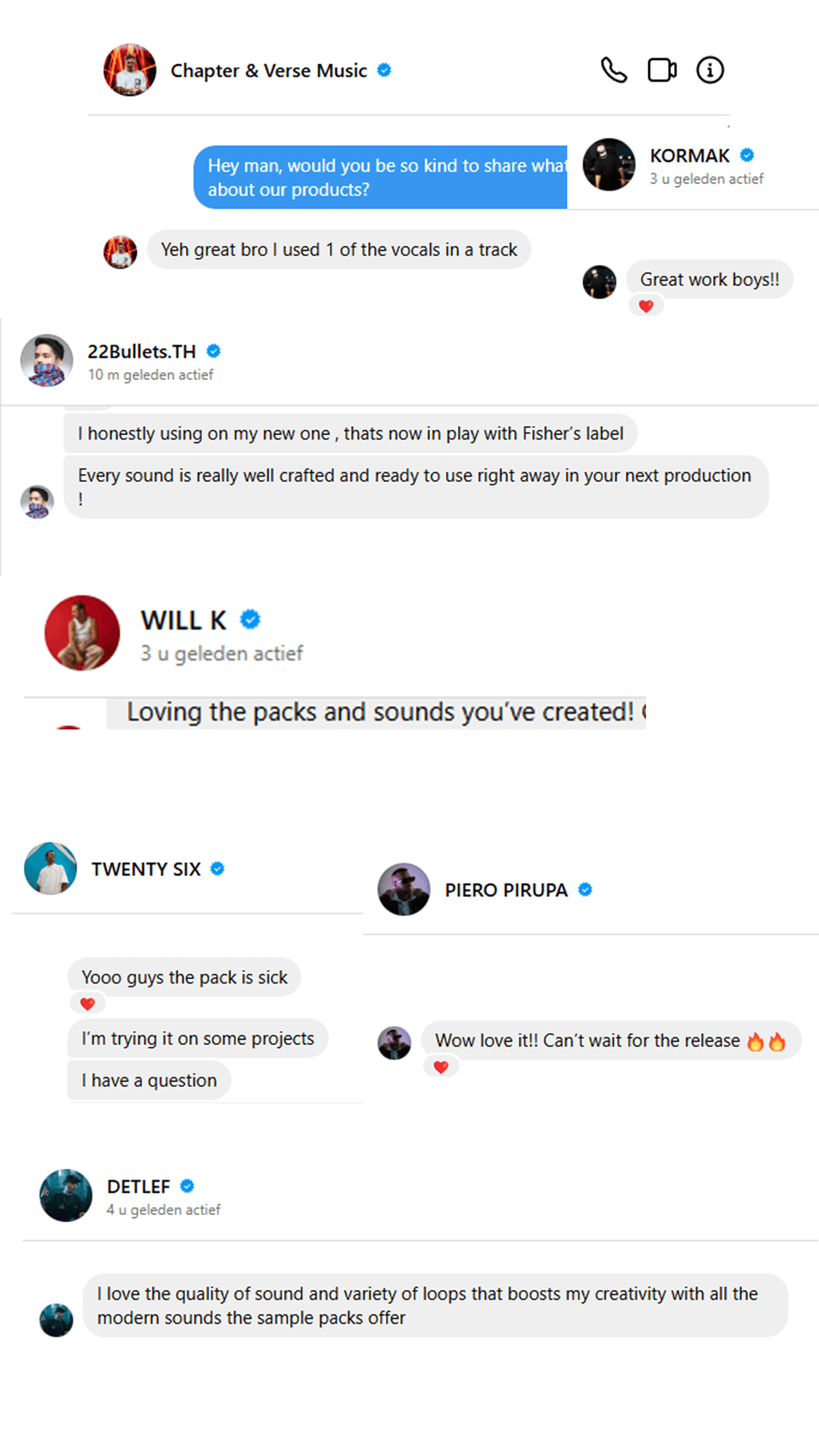The height and width of the screenshot is (1456, 819).
Task: Click the verified badge next to KORMAK
Action: pyautogui.click(x=747, y=155)
